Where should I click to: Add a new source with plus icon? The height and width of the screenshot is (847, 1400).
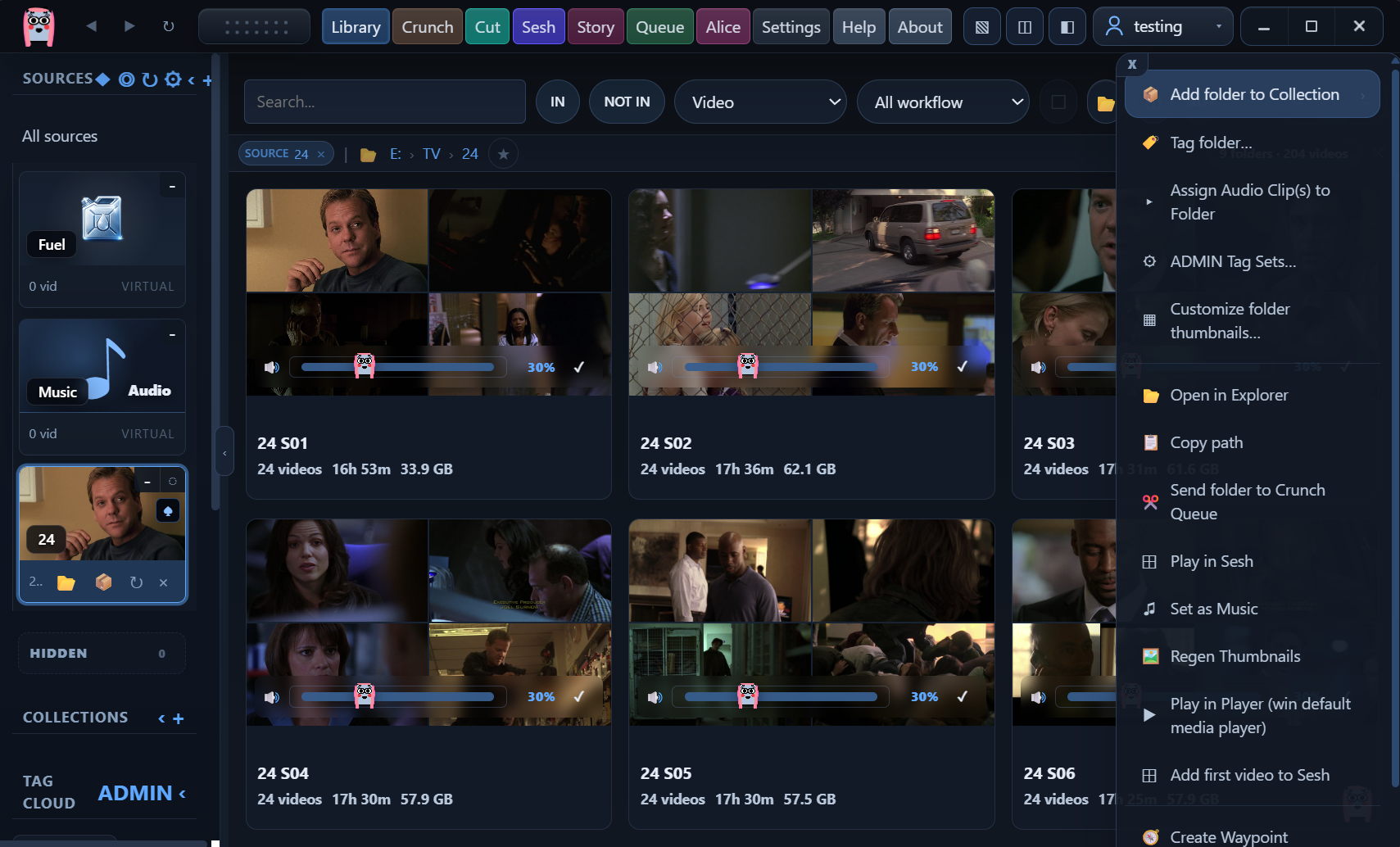[x=207, y=80]
